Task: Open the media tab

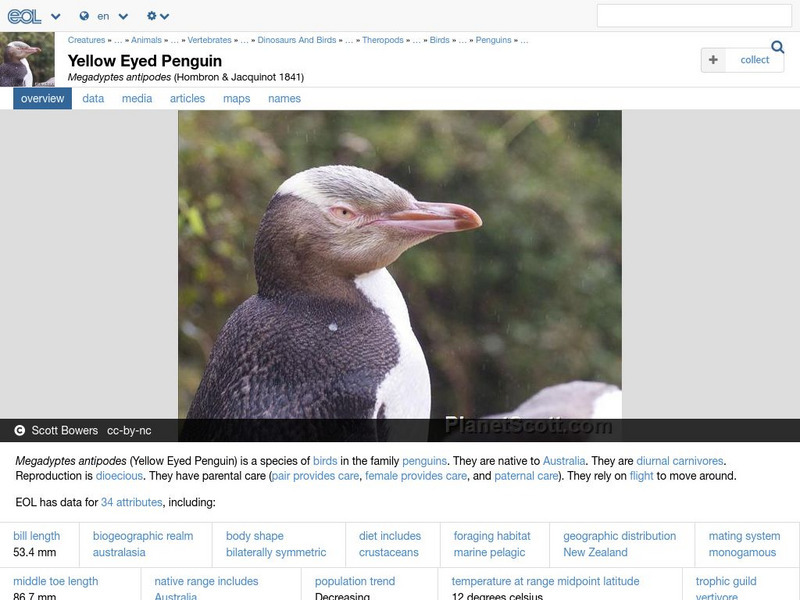Action: click(x=136, y=98)
